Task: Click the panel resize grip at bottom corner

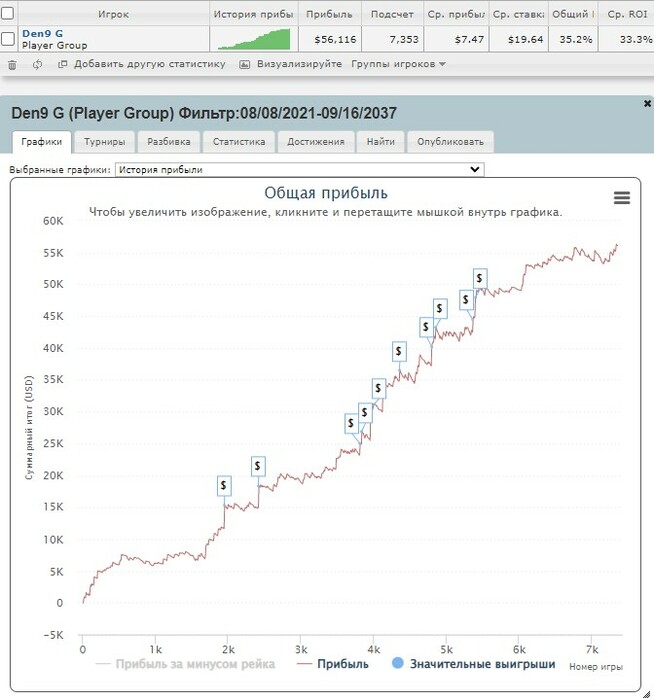Action: 646,693
